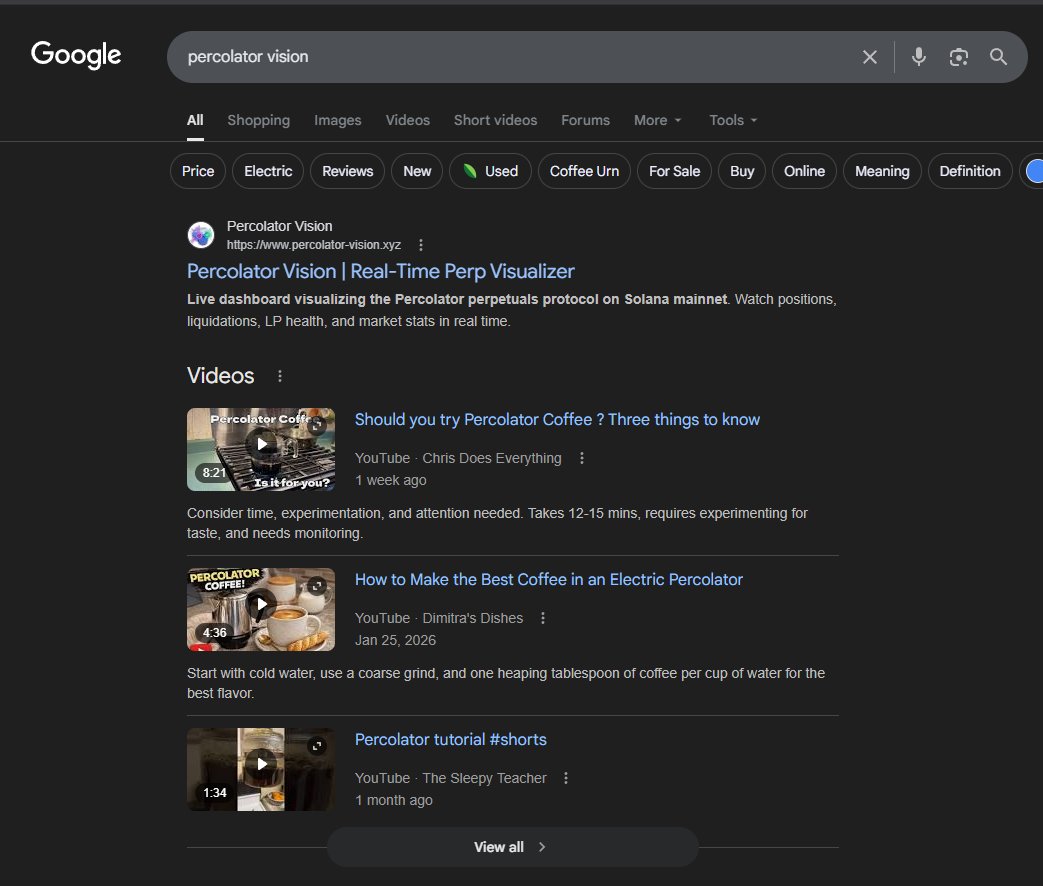Screen dimensions: 1043x886
Task: Click the 'Jan 25, 2026' date text
Action: 395,641
